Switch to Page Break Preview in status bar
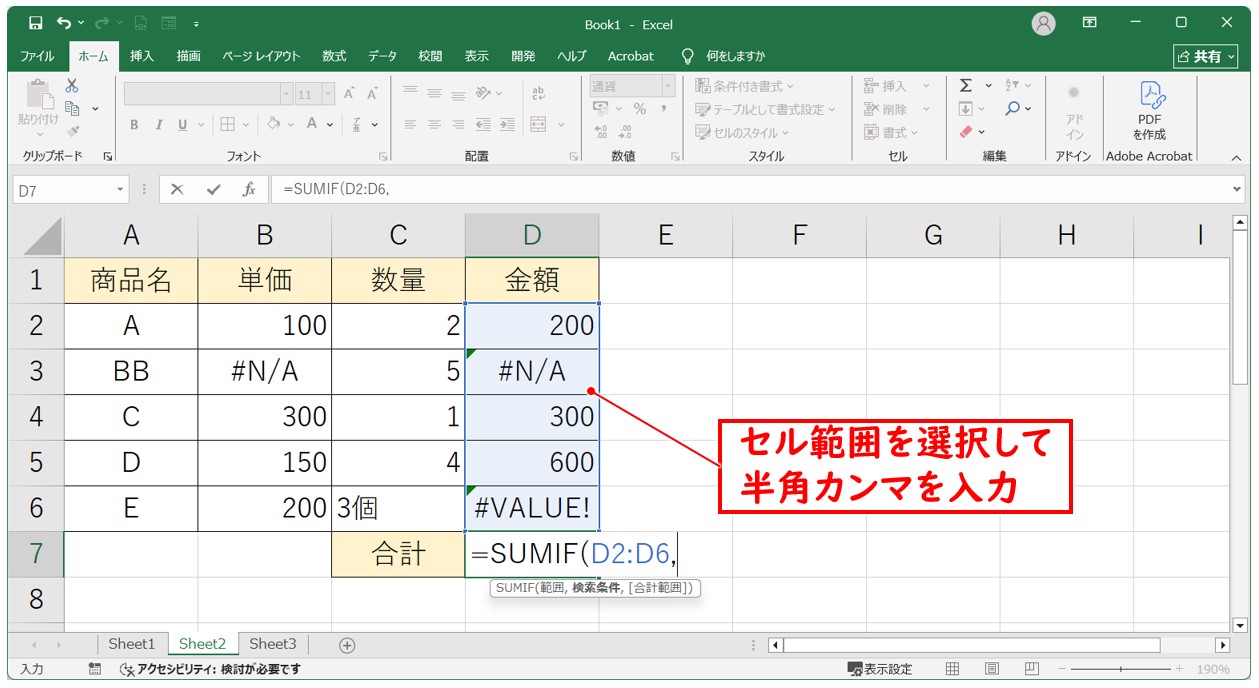The image size is (1259, 688). pos(1031,669)
